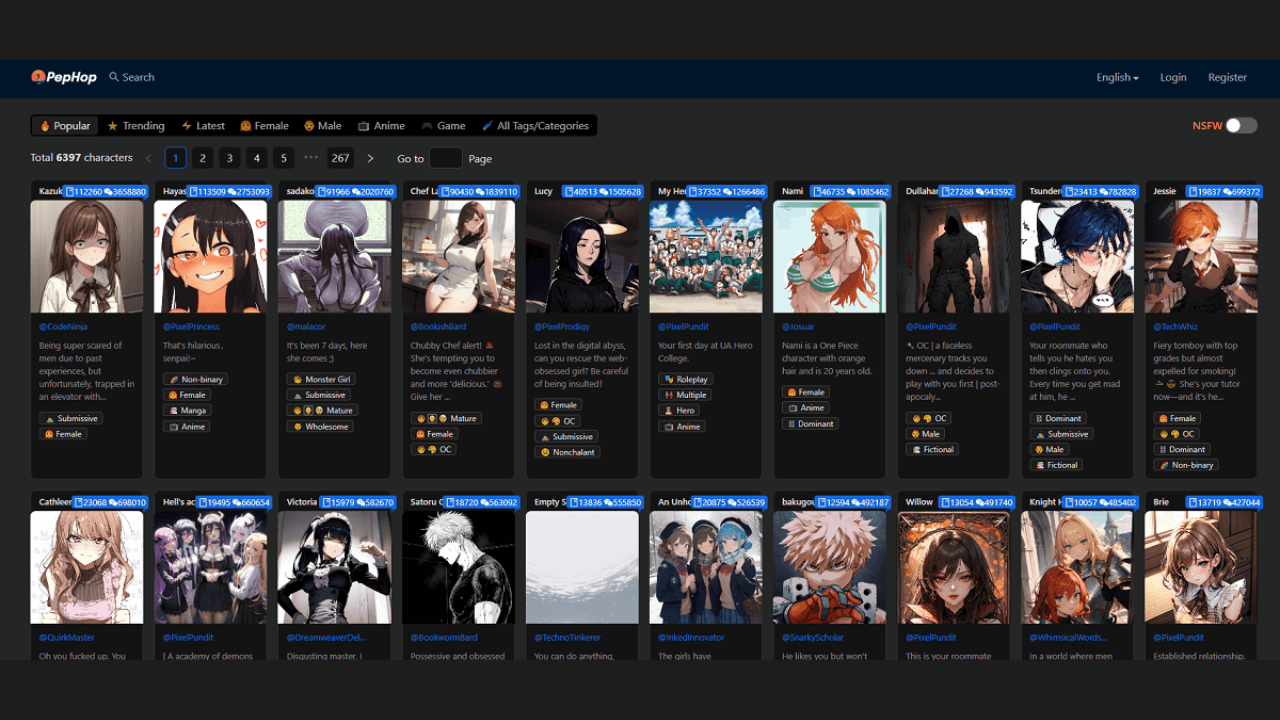Viewport: 1280px width, 720px height.
Task: Open the Register page
Action: 1227,77
